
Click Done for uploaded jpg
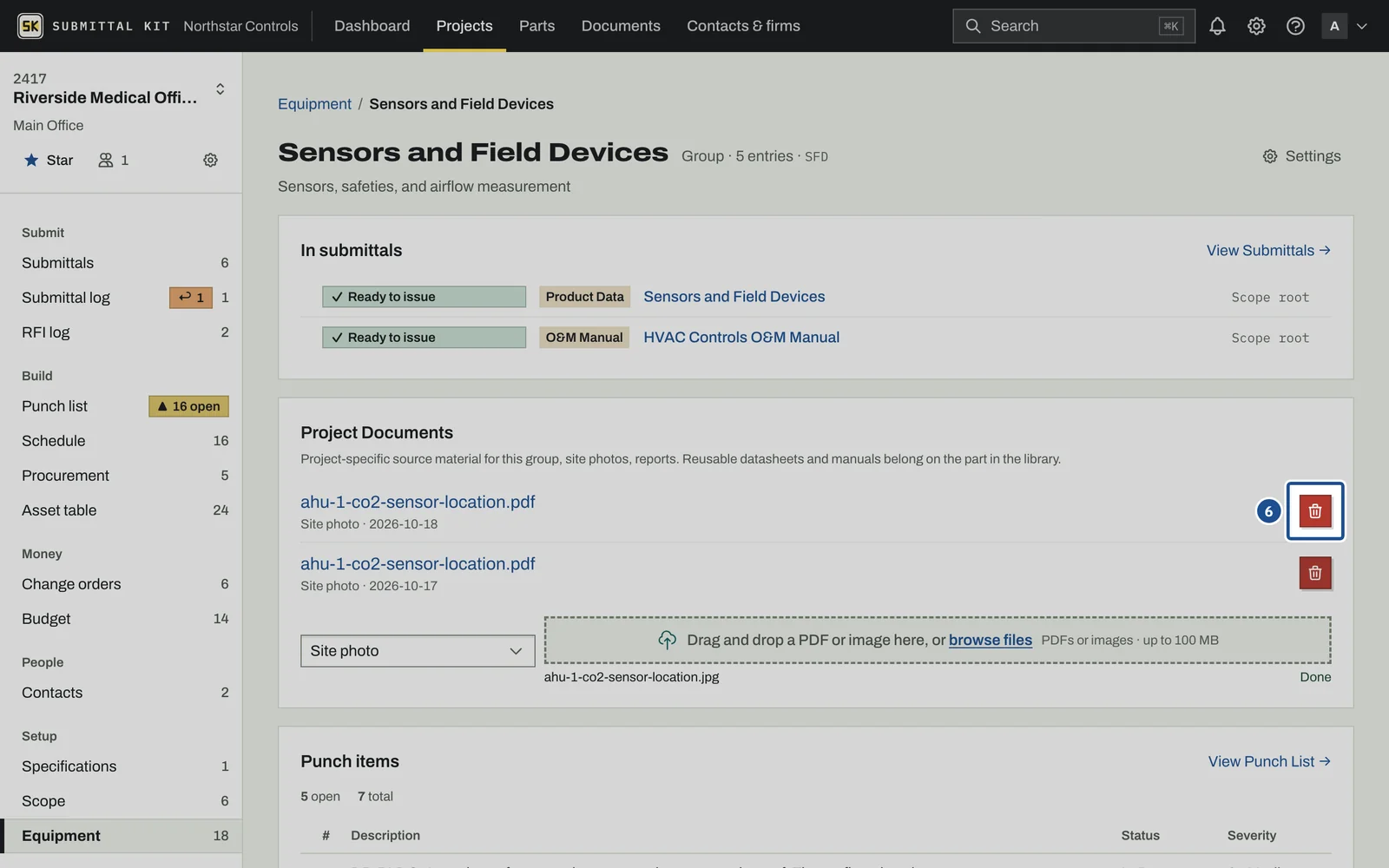point(1315,677)
